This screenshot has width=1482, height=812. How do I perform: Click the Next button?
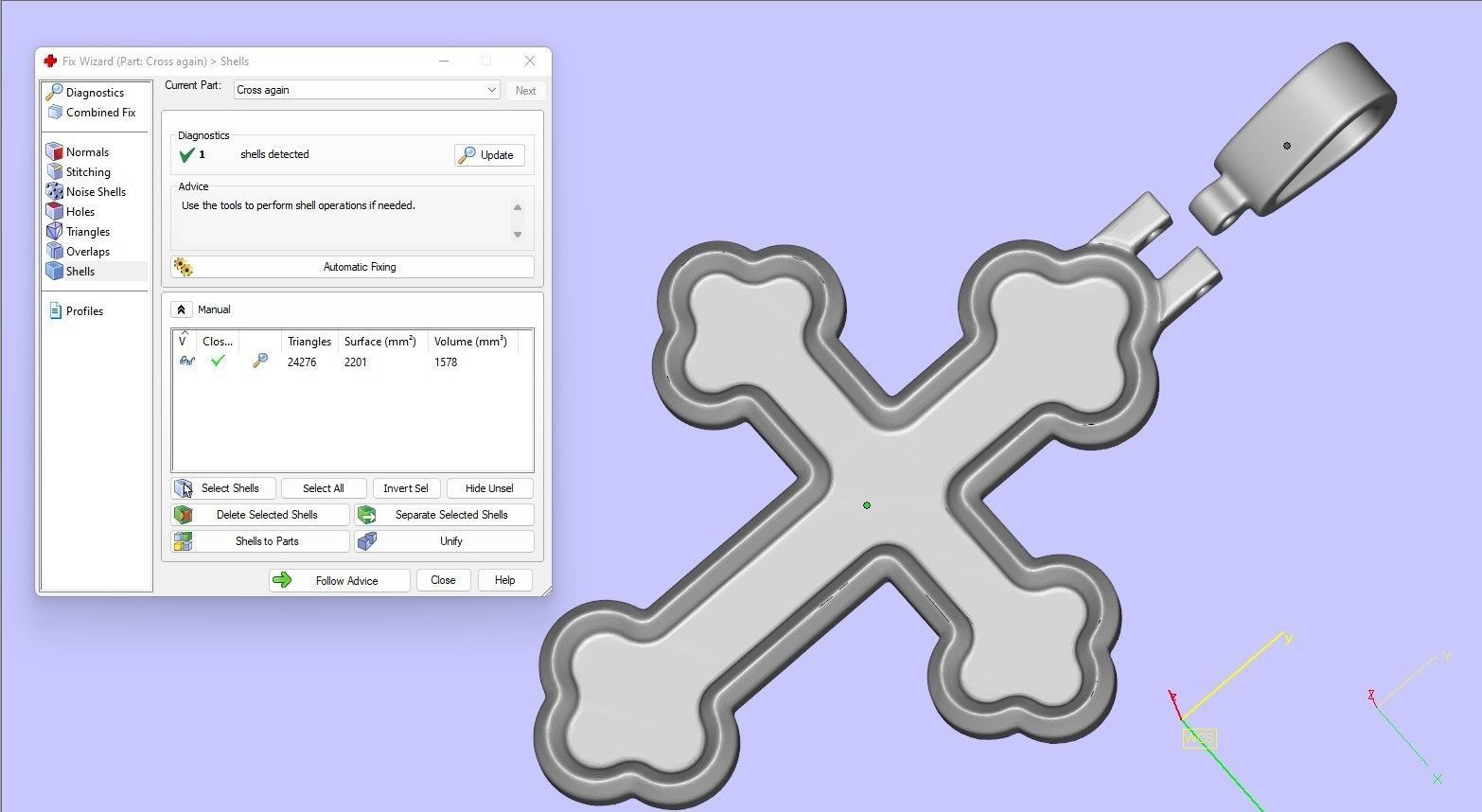[x=525, y=91]
